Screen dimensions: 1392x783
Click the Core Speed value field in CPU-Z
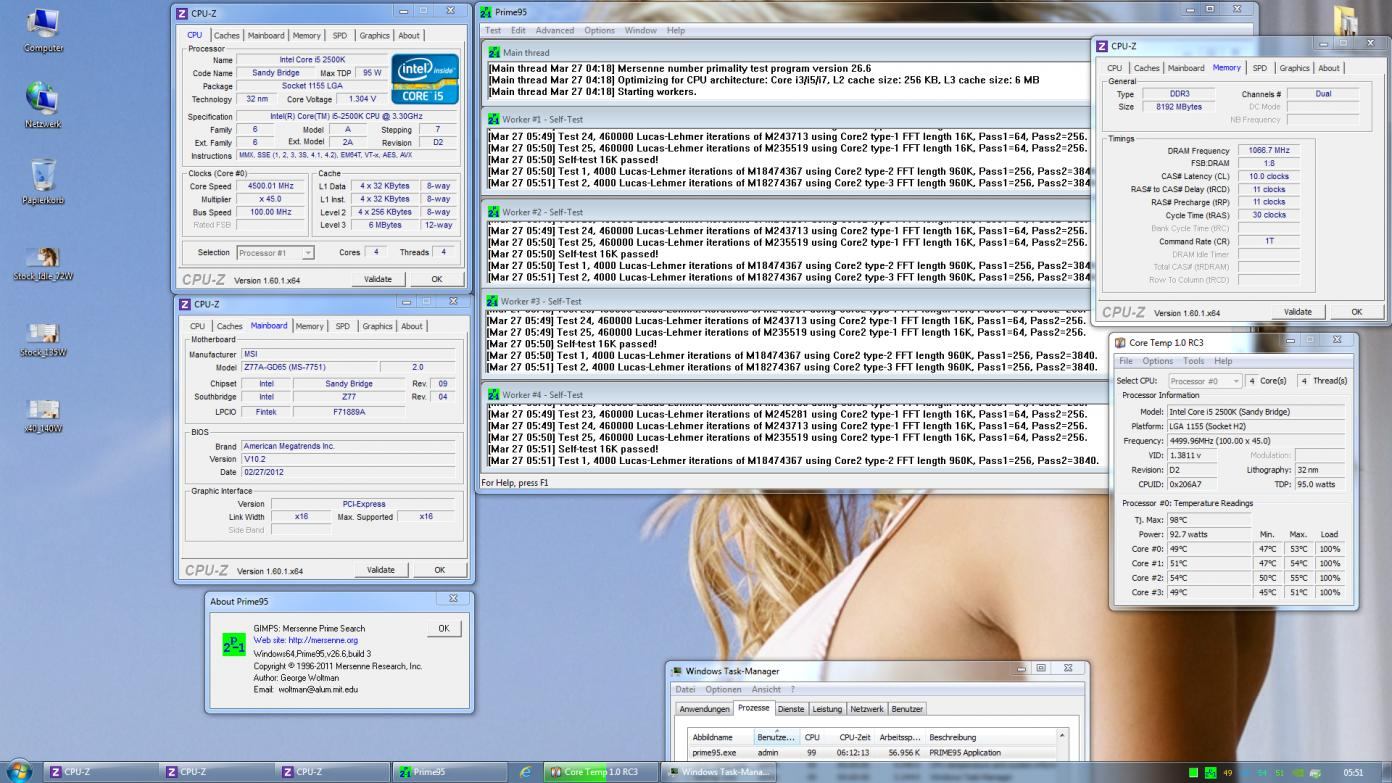[x=269, y=186]
